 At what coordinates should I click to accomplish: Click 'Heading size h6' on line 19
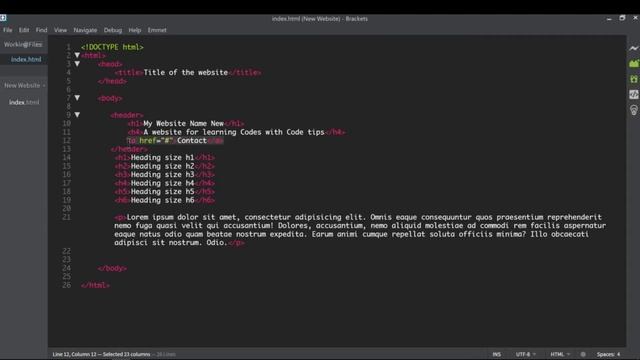(162, 200)
